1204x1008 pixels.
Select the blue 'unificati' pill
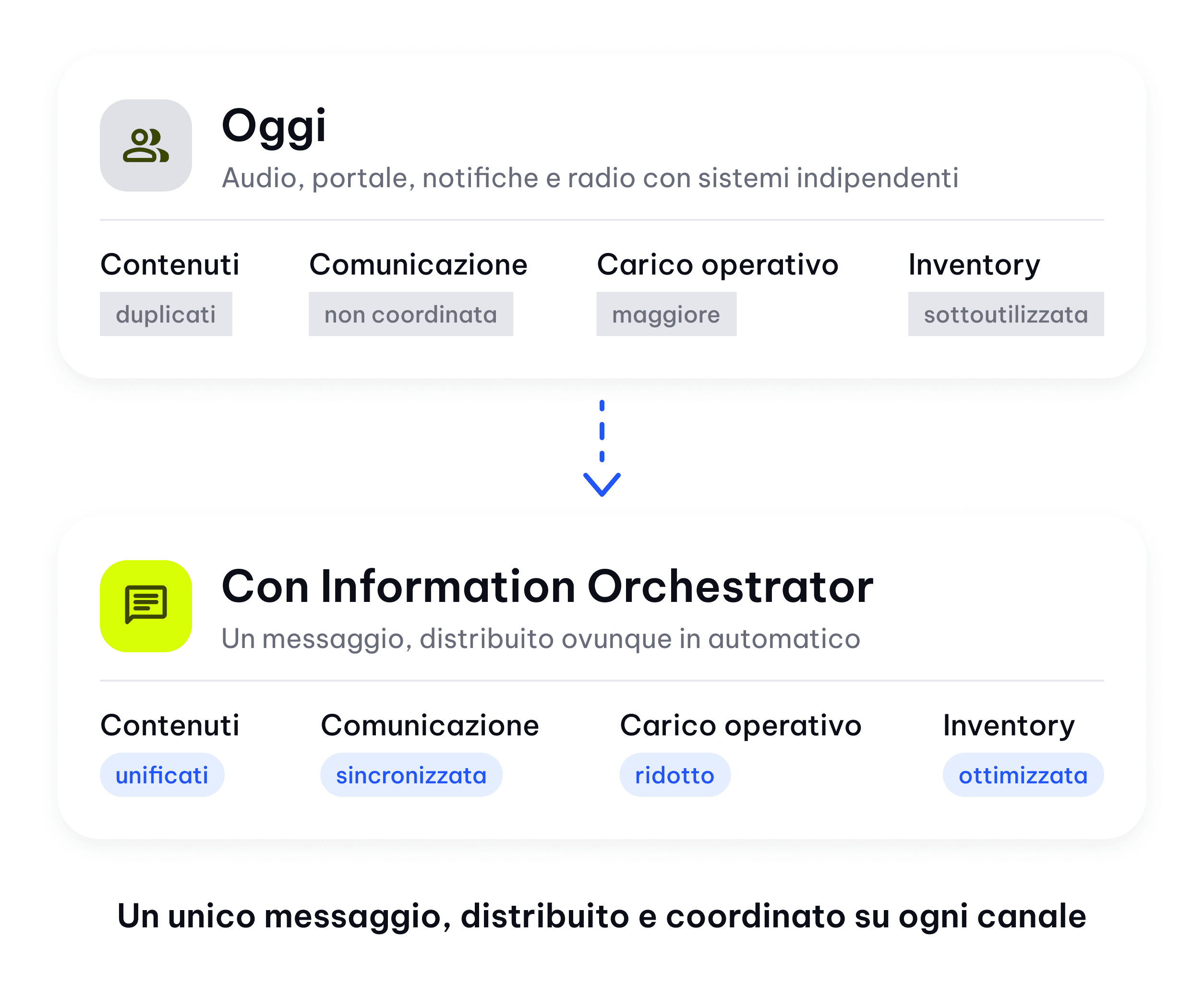pyautogui.click(x=162, y=775)
